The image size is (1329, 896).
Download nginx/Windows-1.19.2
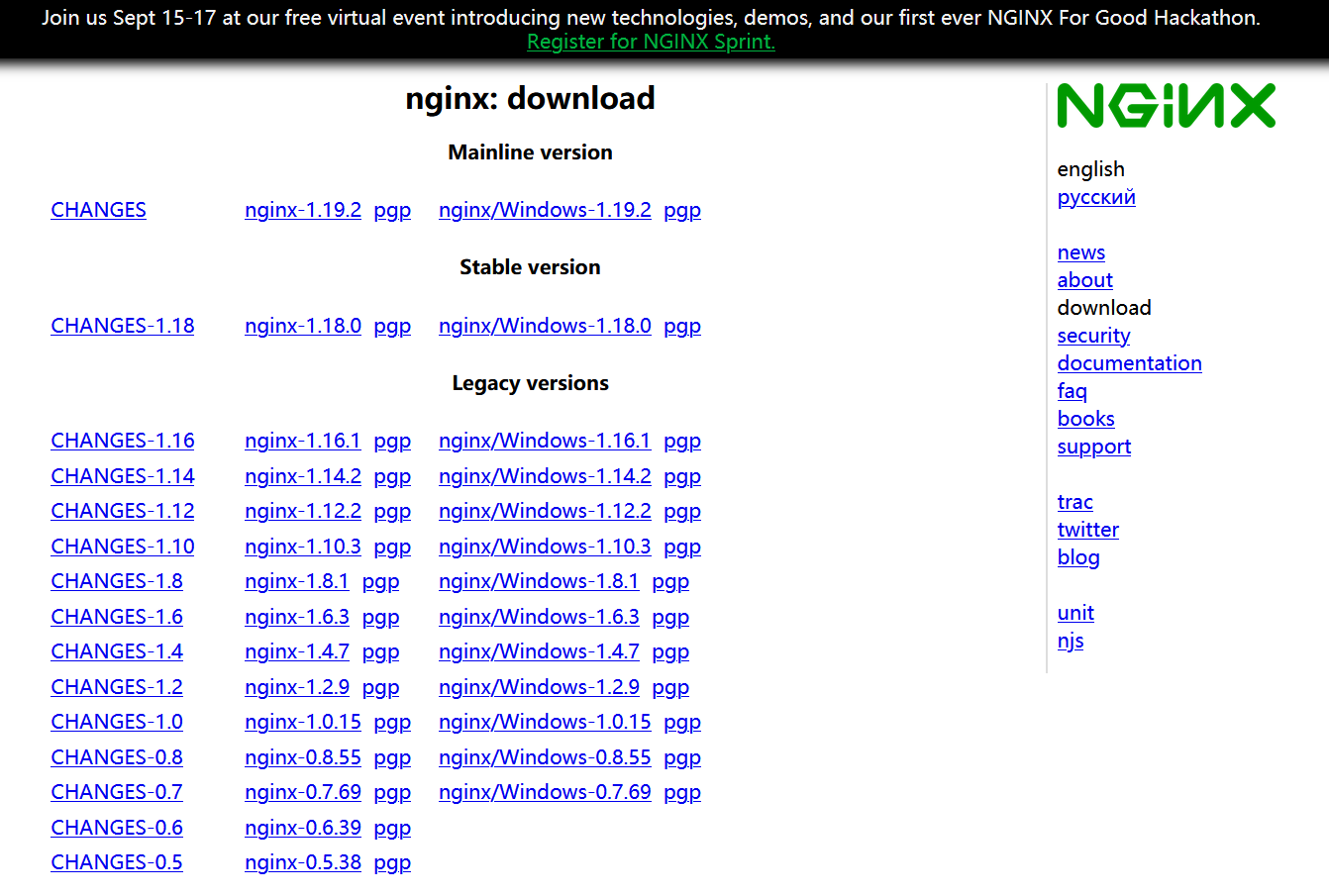click(x=545, y=210)
